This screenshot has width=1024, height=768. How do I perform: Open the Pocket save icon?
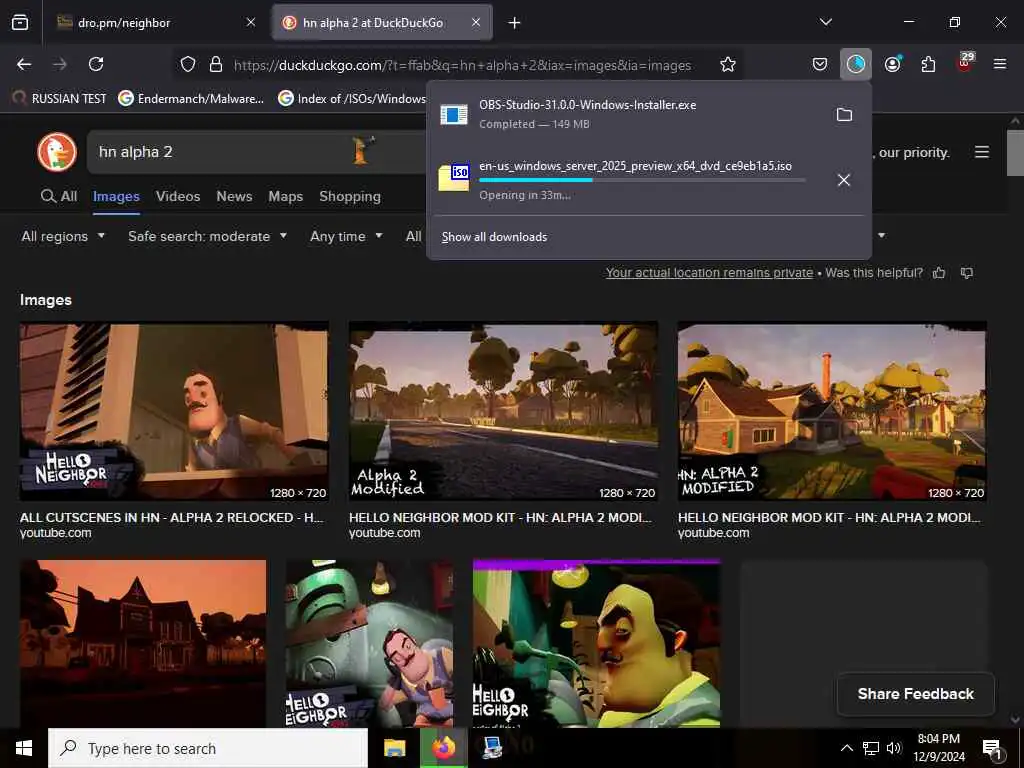click(820, 64)
